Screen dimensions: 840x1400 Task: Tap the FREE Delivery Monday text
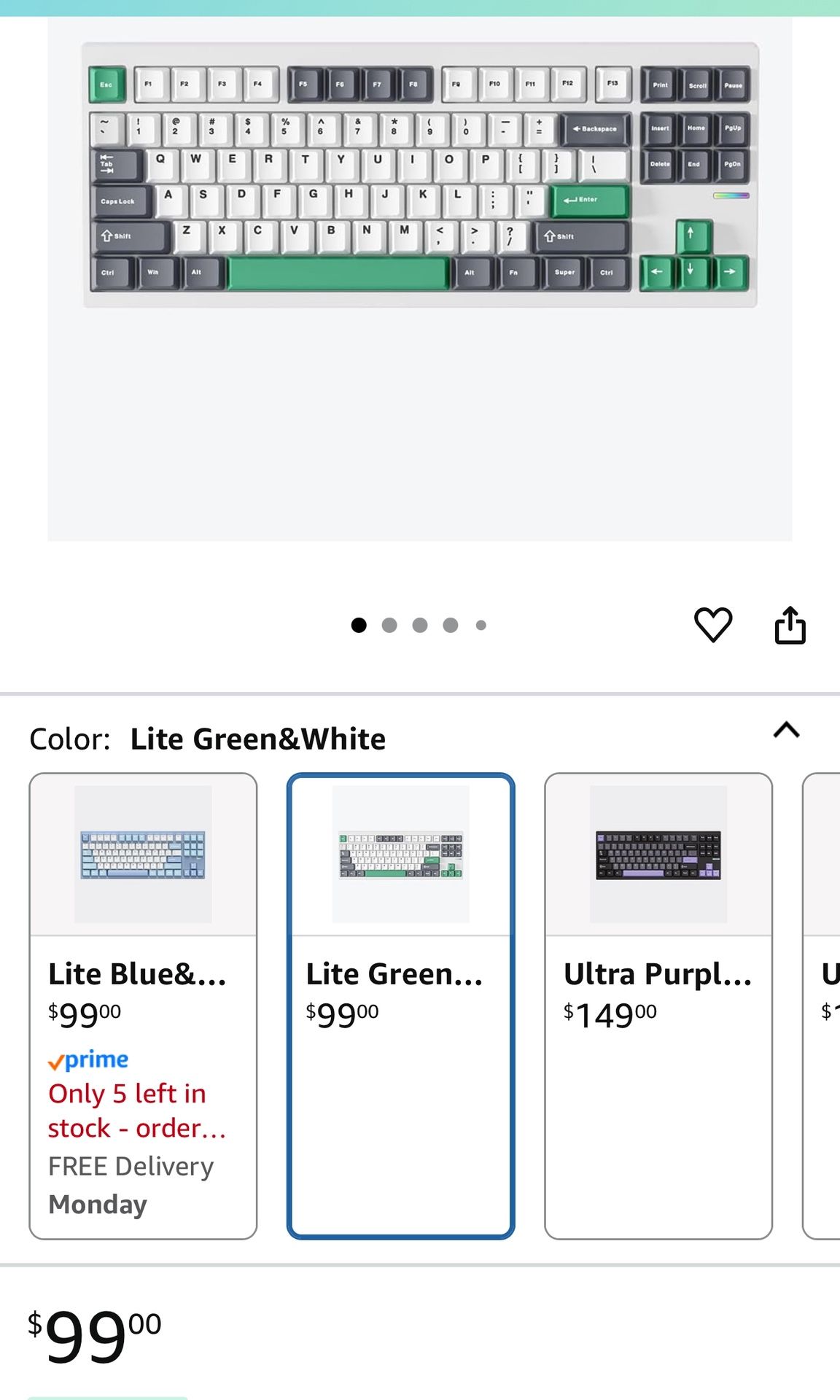(131, 1185)
